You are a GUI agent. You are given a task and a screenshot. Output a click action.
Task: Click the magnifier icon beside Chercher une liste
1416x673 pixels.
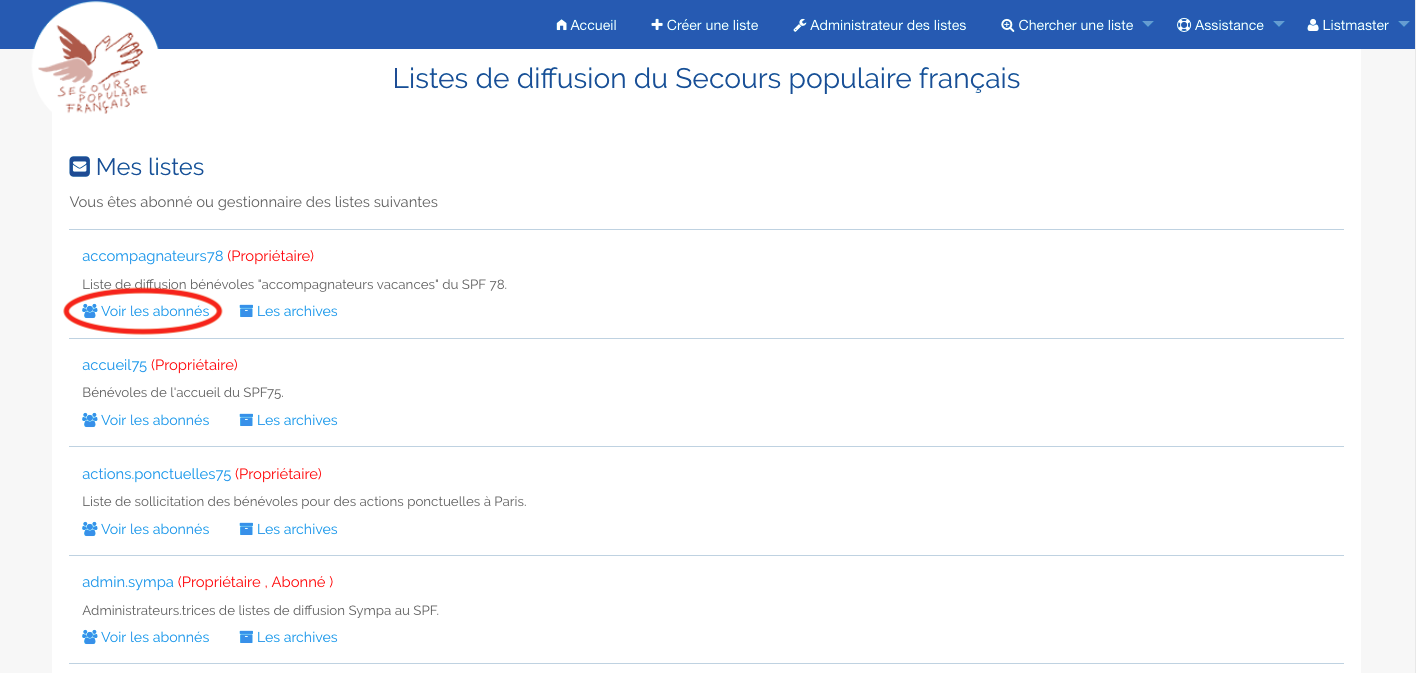[x=1007, y=25]
